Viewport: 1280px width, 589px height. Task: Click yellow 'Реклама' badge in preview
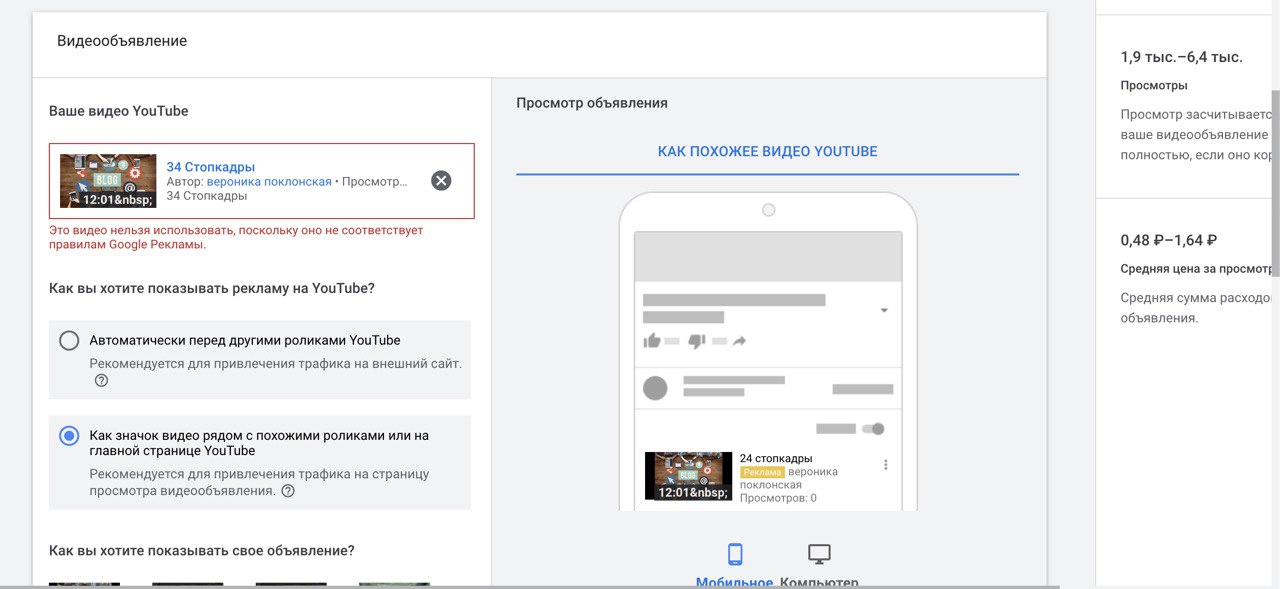coord(762,472)
